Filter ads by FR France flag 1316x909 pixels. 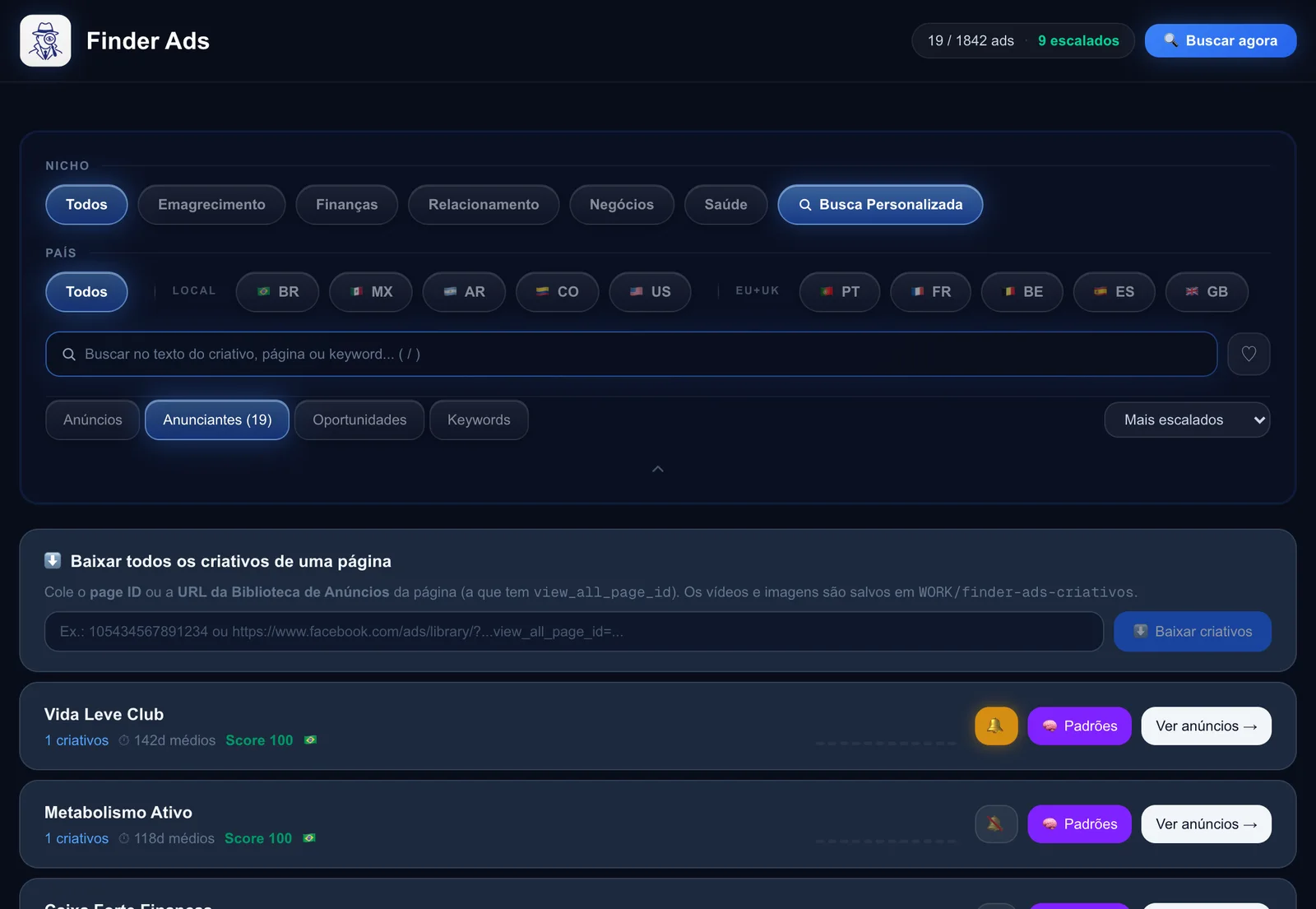tap(931, 291)
